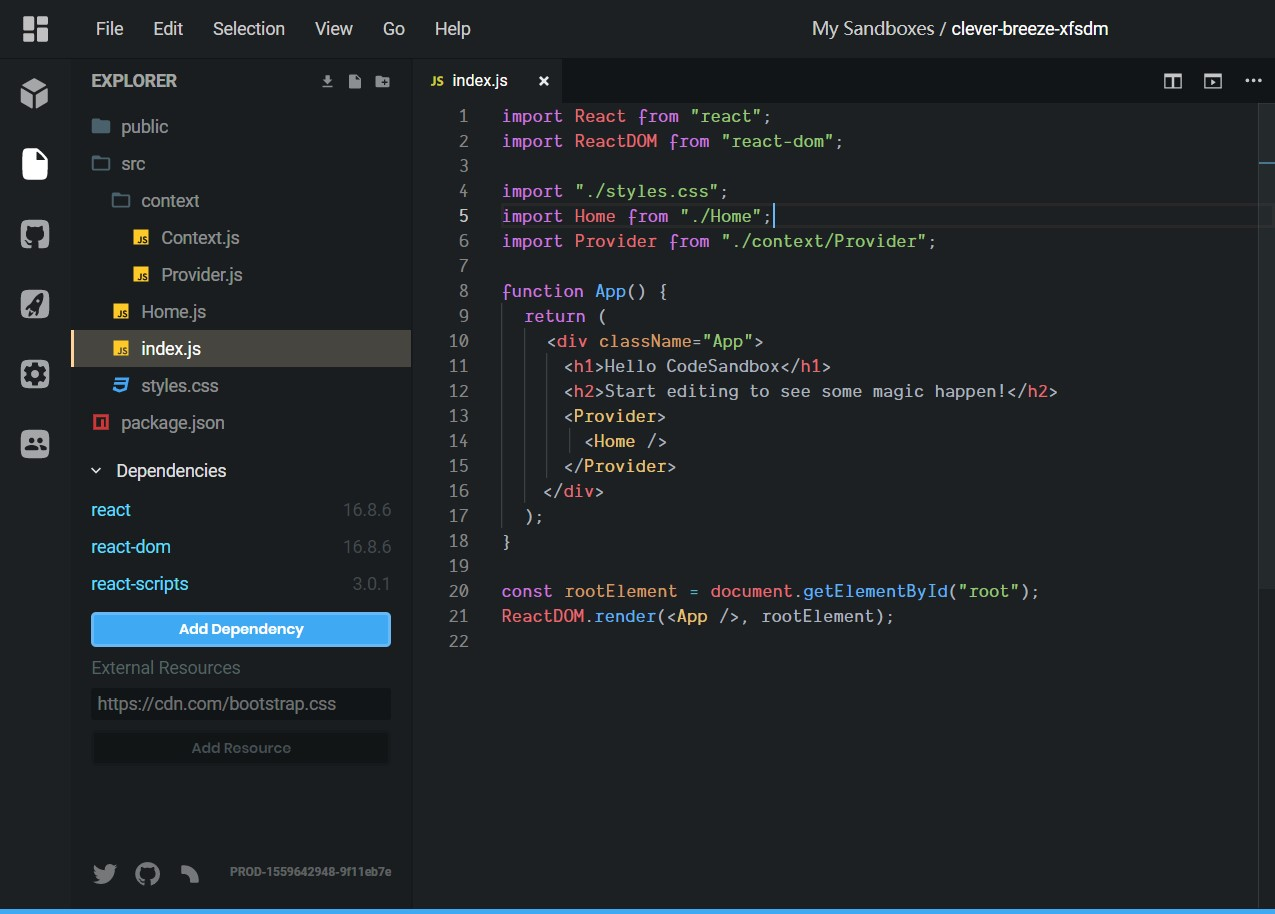Open Context.js in the file tree

click(240, 237)
